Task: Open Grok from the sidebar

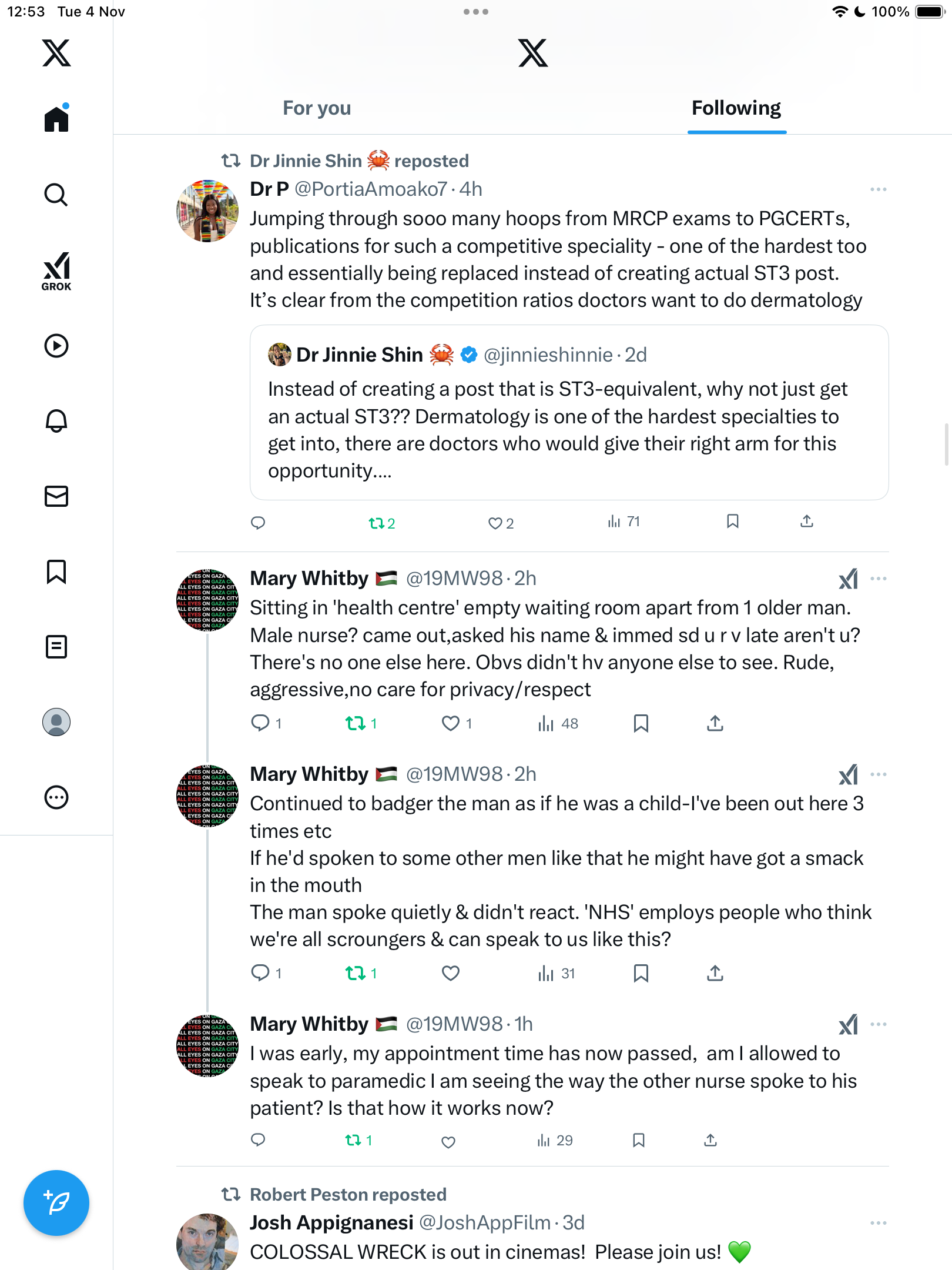Action: (x=56, y=272)
